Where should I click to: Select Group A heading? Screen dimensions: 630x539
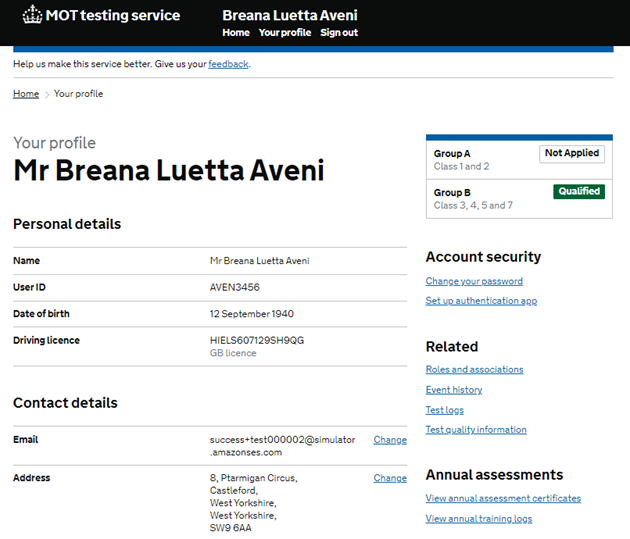click(452, 154)
